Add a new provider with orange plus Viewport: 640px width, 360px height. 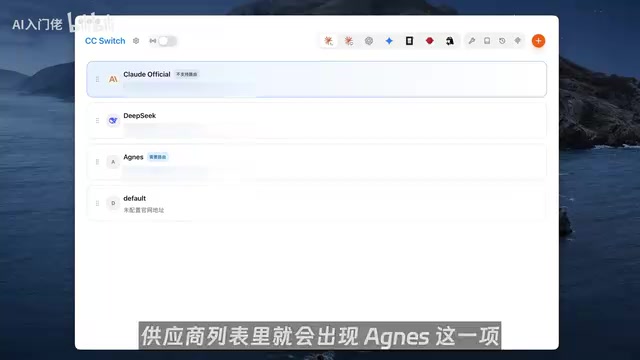[x=538, y=41]
